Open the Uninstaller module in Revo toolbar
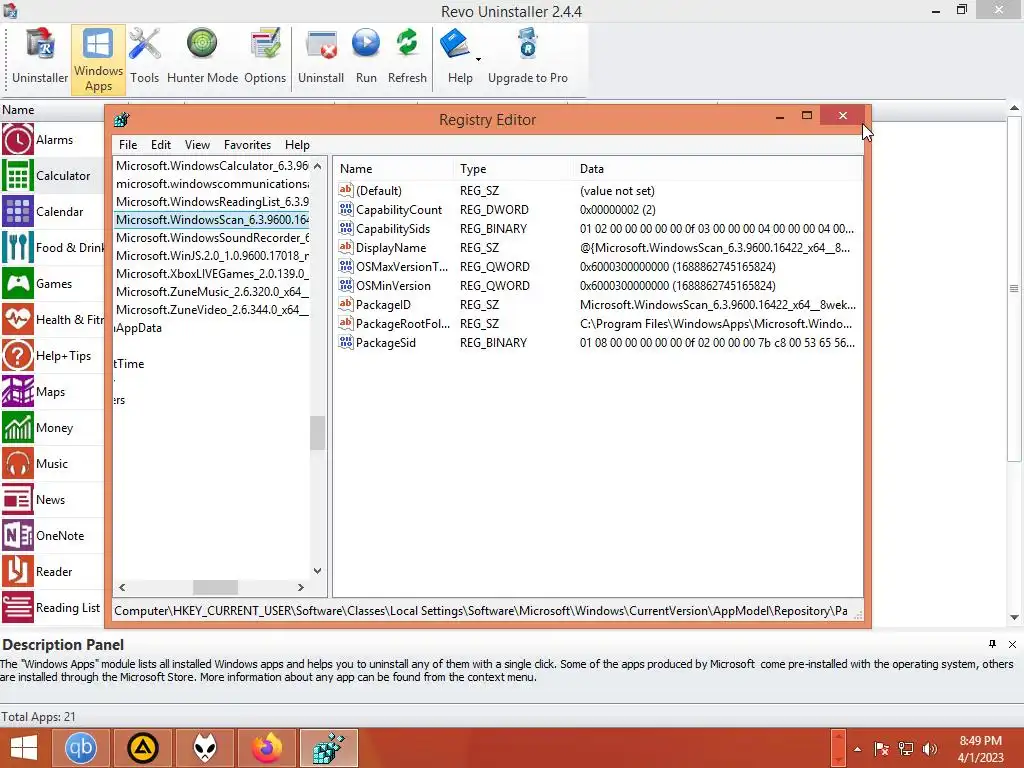1024x768 pixels. tap(40, 59)
